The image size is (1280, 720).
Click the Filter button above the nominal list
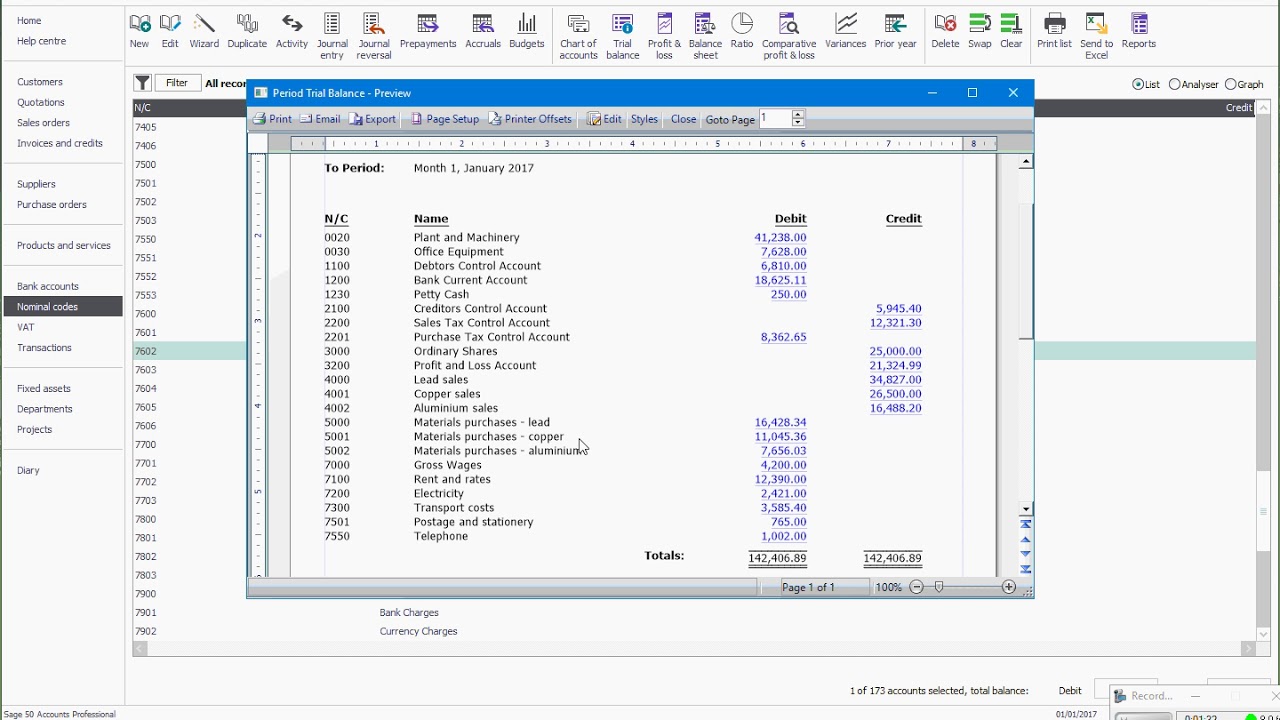coord(177,83)
